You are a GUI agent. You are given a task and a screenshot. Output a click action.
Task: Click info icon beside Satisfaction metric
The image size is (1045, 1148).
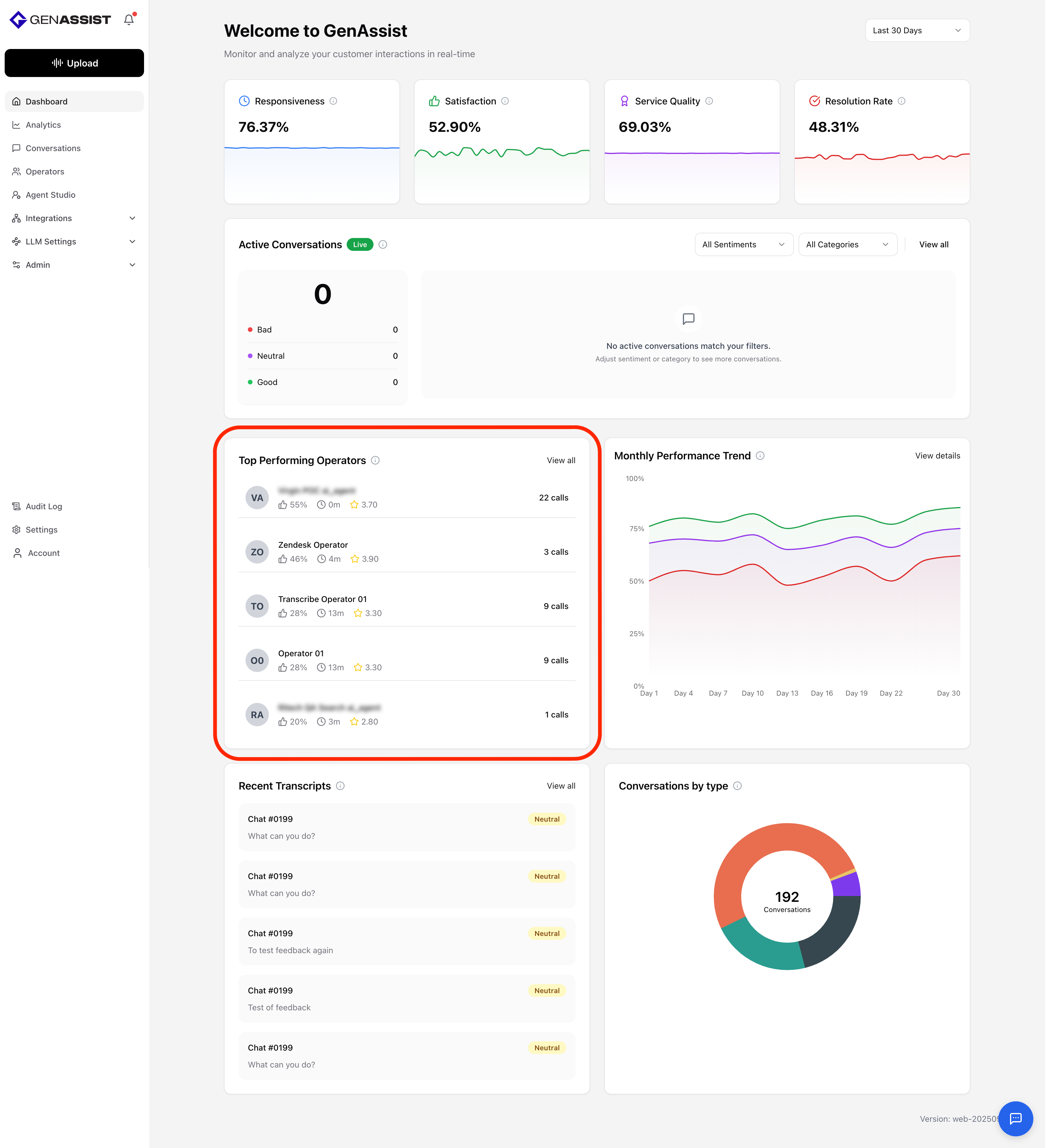click(x=505, y=101)
